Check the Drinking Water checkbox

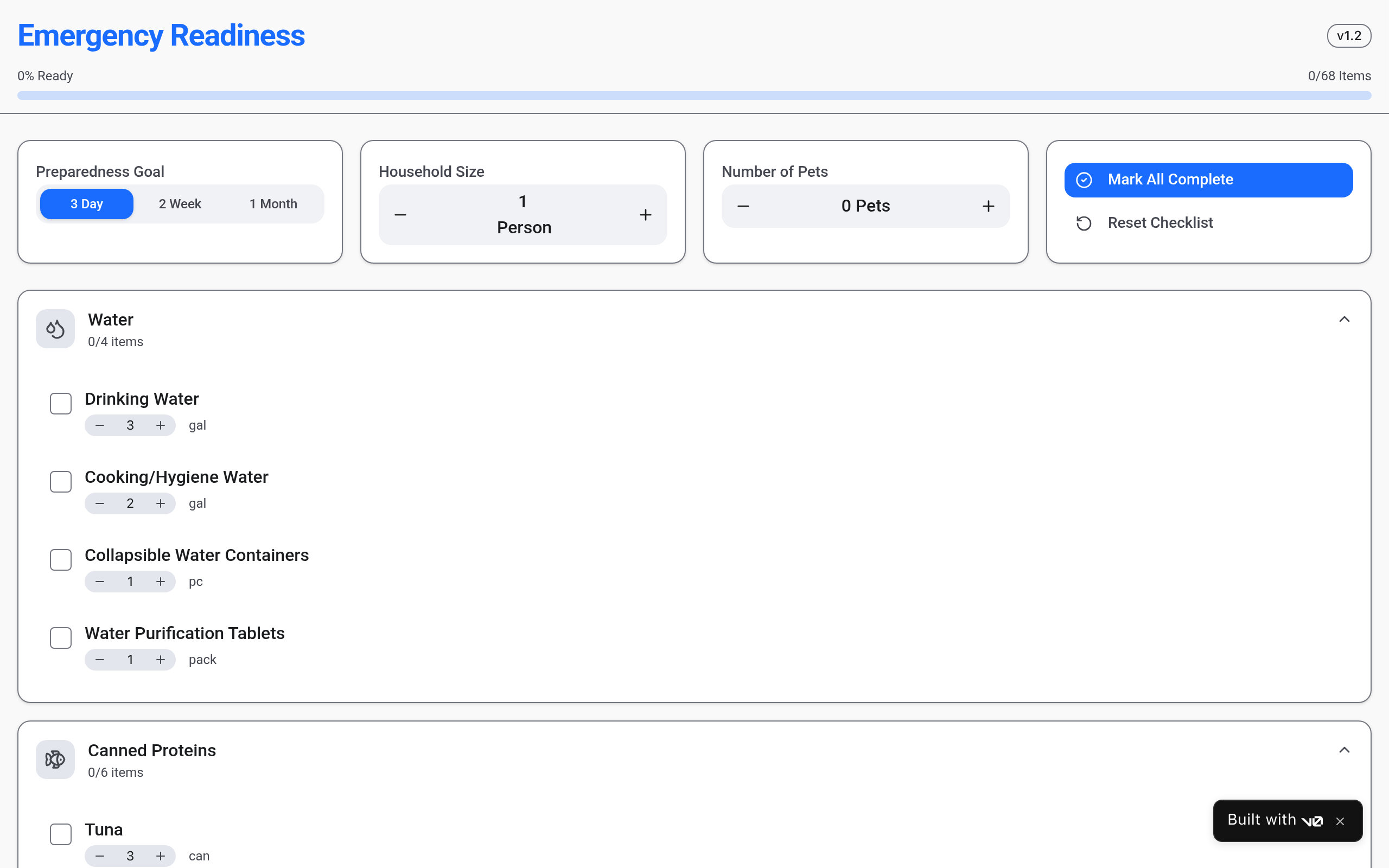coord(61,404)
